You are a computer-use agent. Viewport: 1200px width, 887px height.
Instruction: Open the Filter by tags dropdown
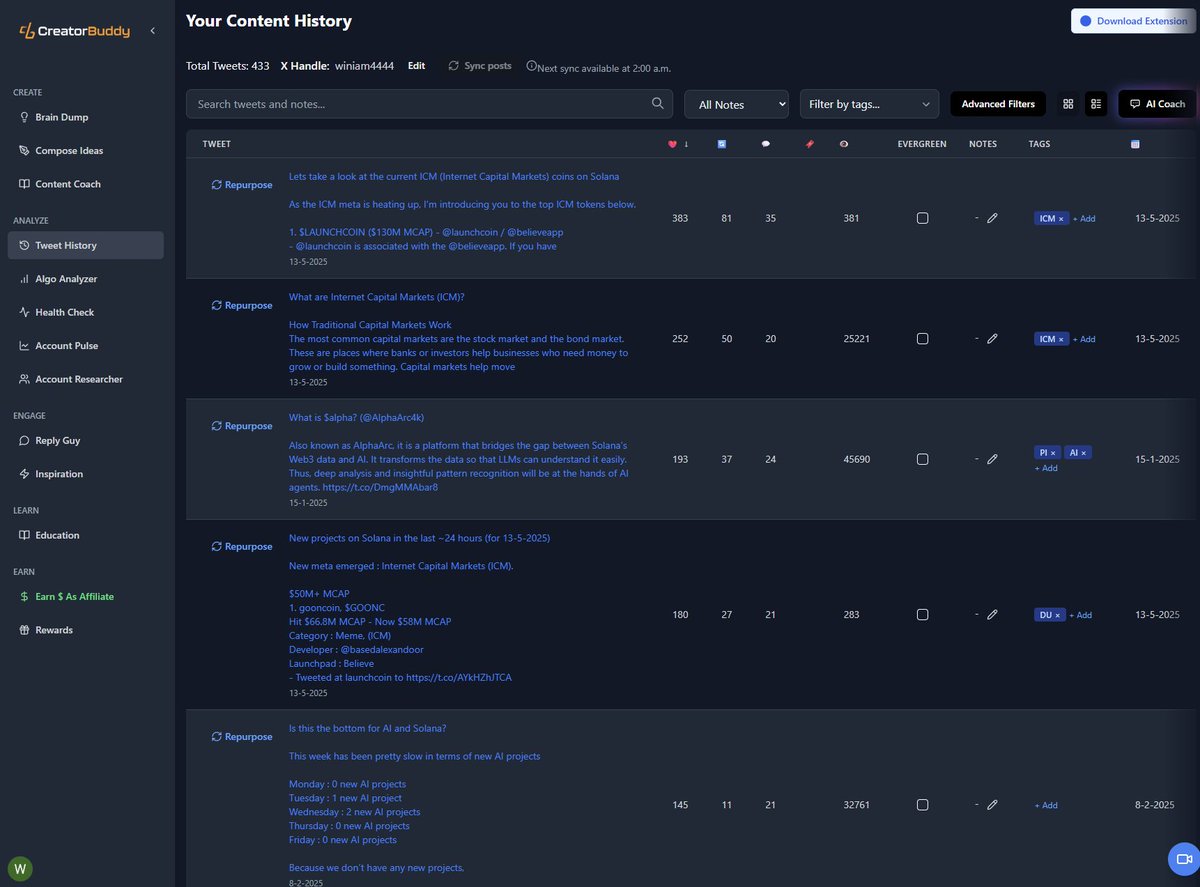870,104
